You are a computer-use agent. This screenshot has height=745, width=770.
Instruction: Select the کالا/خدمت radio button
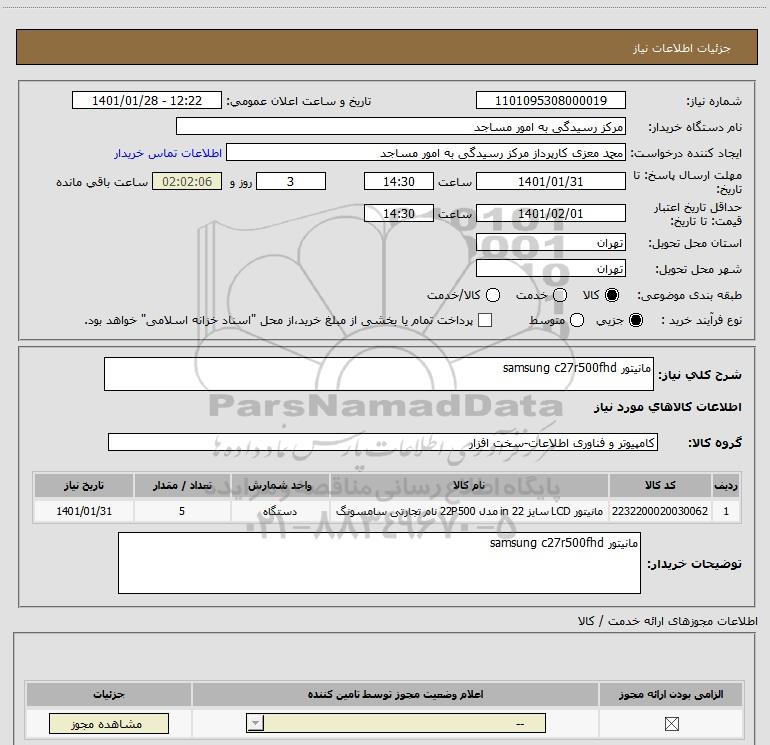point(493,295)
